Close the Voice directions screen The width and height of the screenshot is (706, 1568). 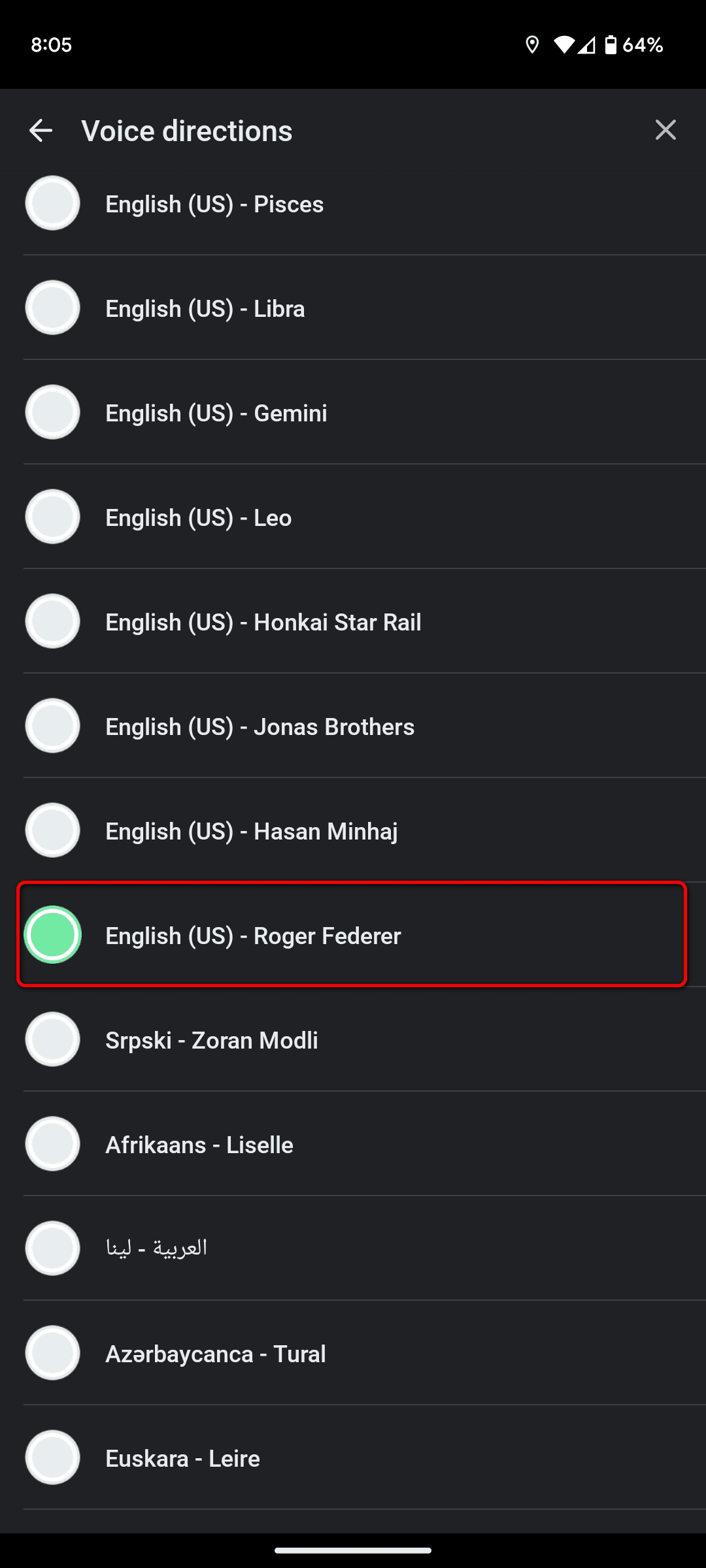coord(665,130)
